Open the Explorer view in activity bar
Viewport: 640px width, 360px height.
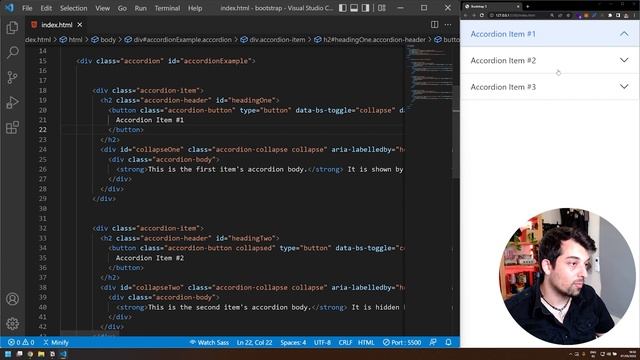pyautogui.click(x=12, y=28)
